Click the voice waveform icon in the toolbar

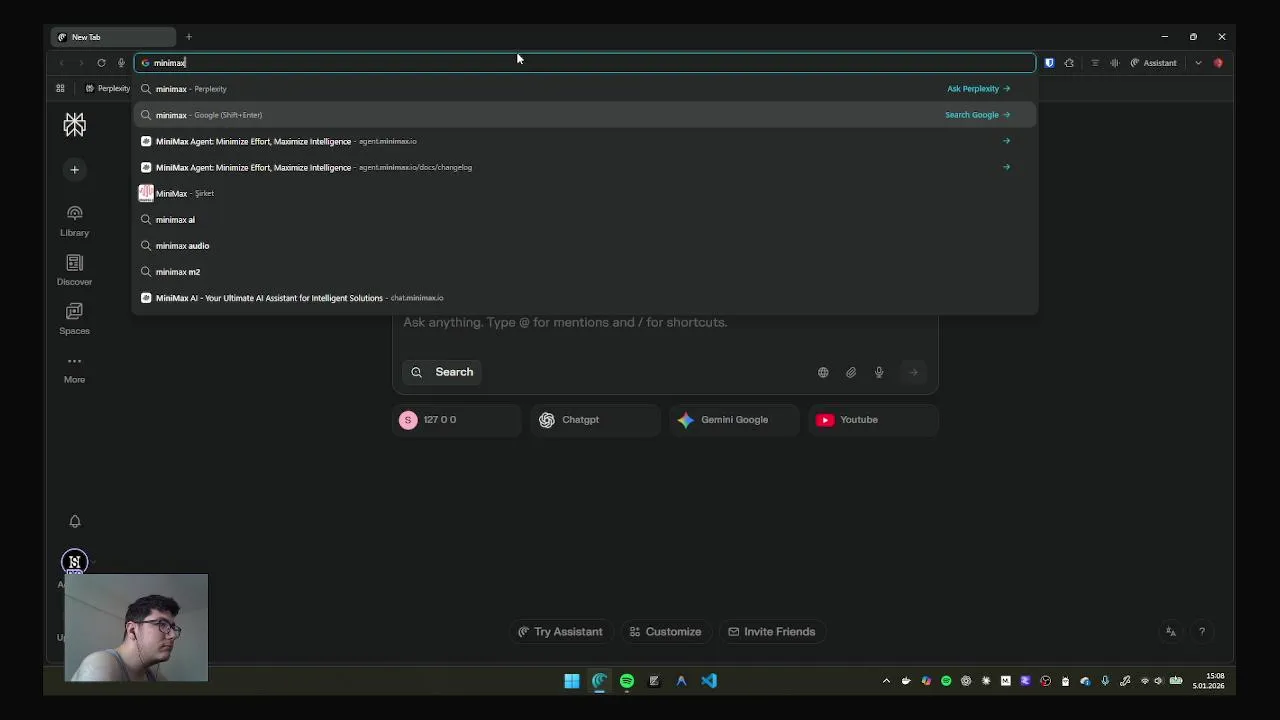pos(1114,63)
